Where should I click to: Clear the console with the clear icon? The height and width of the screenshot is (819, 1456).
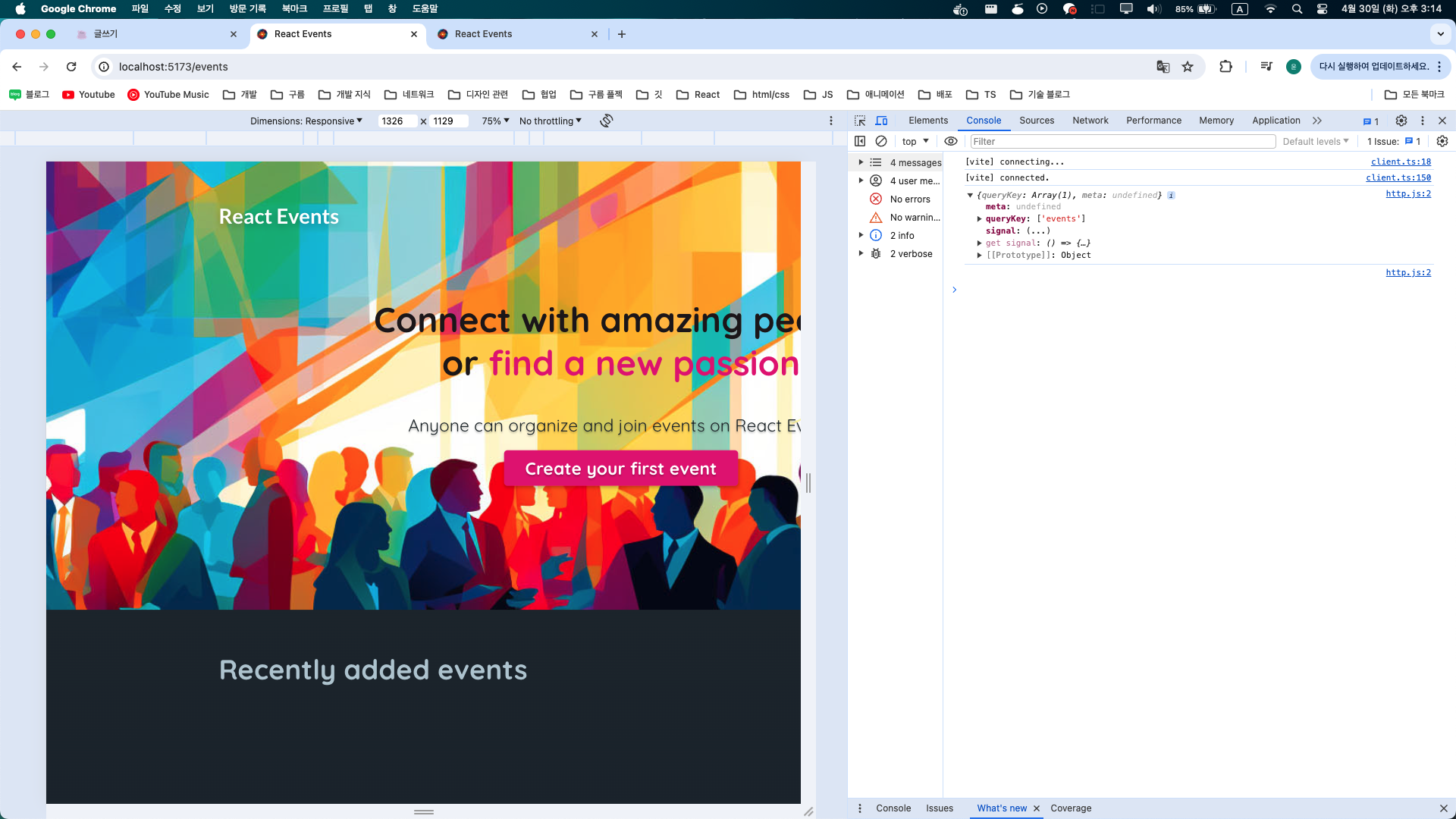[881, 141]
